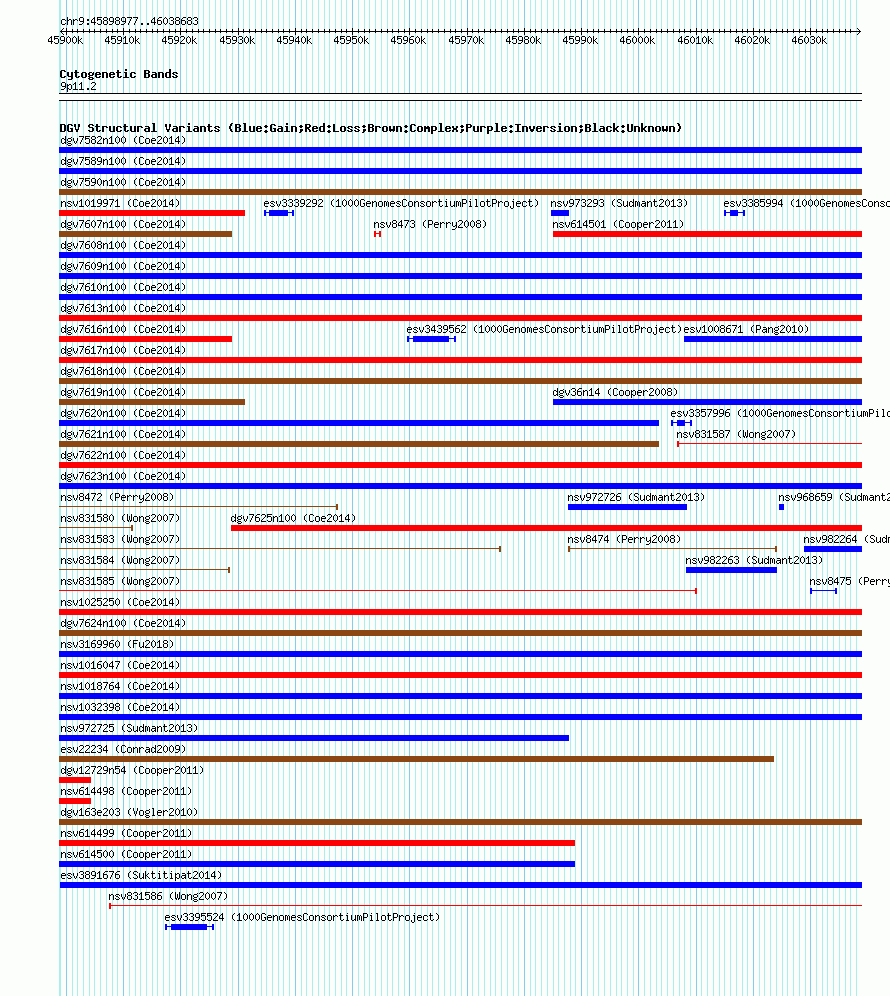890x996 pixels.
Task: Open dgv7622n100 (Coe2014) label
Action: click(123, 455)
